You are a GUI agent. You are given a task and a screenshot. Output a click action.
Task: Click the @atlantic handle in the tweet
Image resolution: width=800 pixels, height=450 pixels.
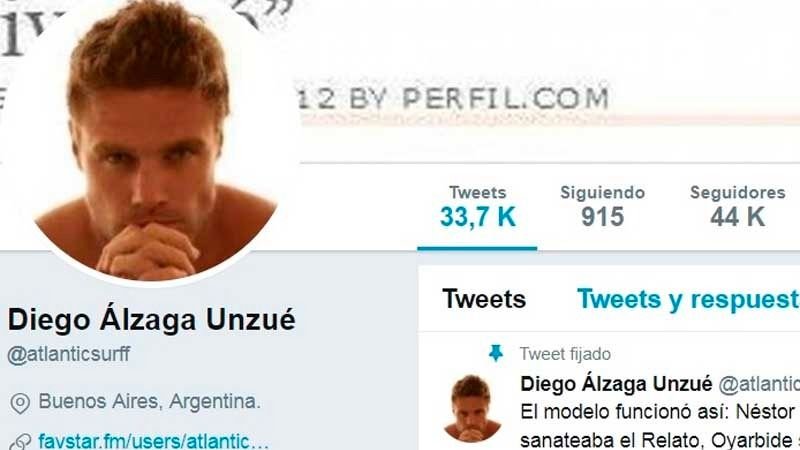pos(759,384)
